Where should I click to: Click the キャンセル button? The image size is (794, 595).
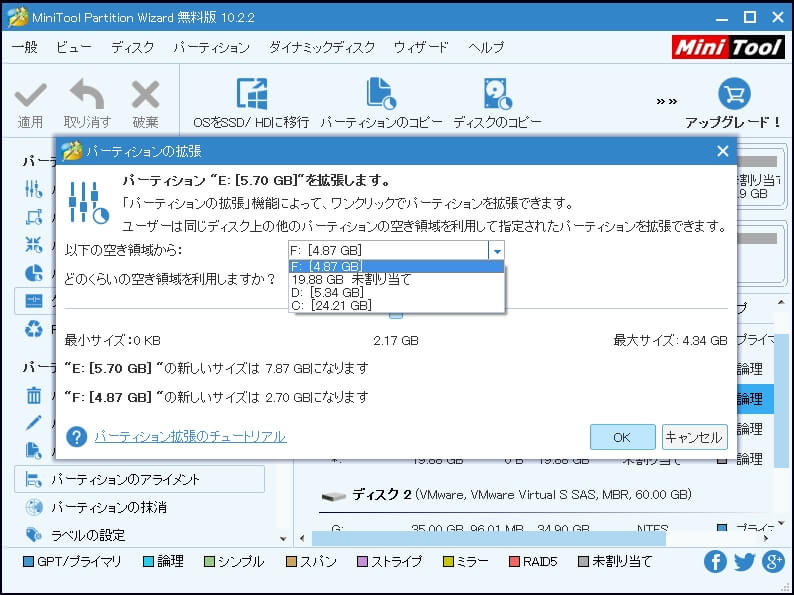[694, 437]
